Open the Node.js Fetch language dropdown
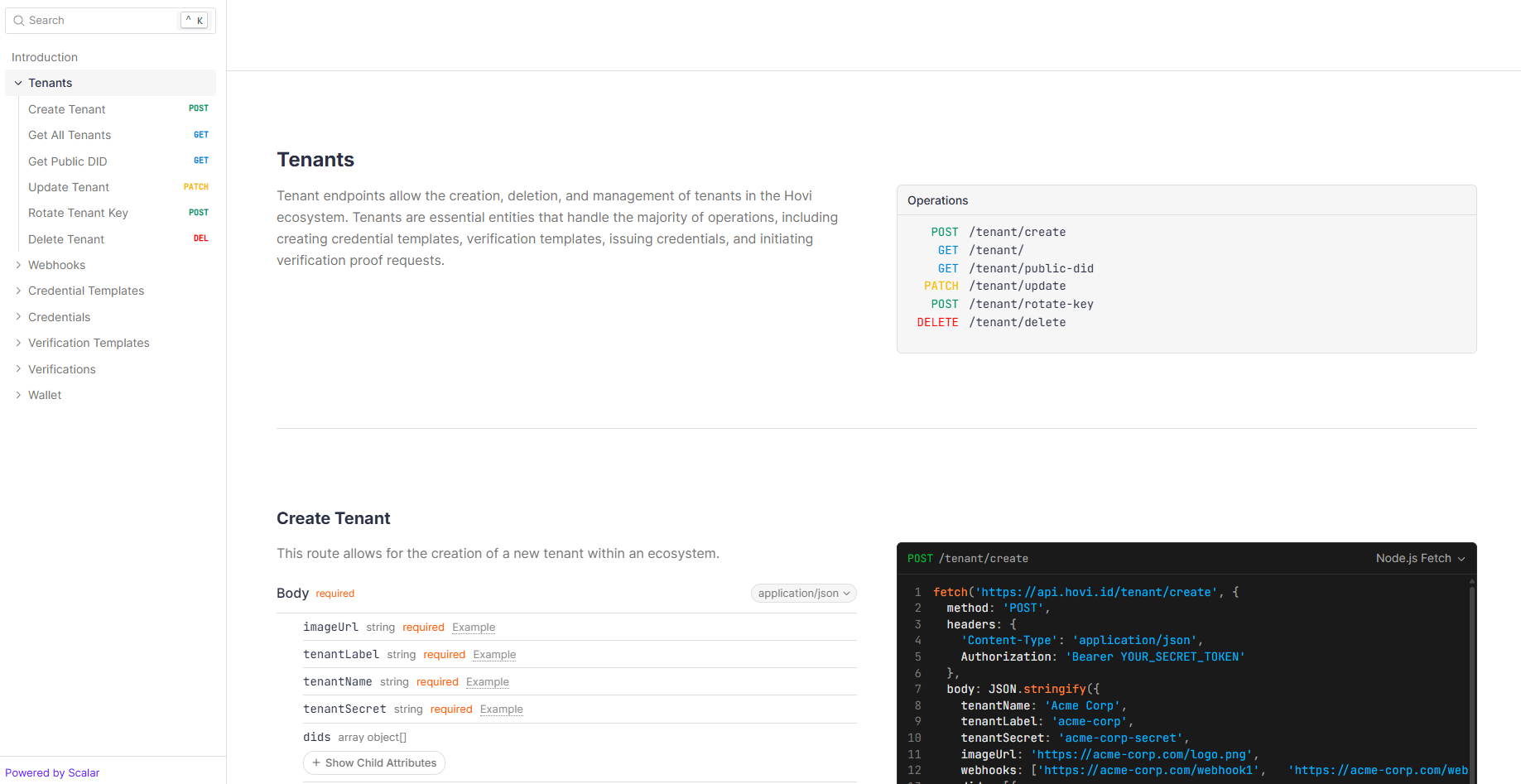Screen dimensions: 1521x784 pyautogui.click(x=1420, y=559)
